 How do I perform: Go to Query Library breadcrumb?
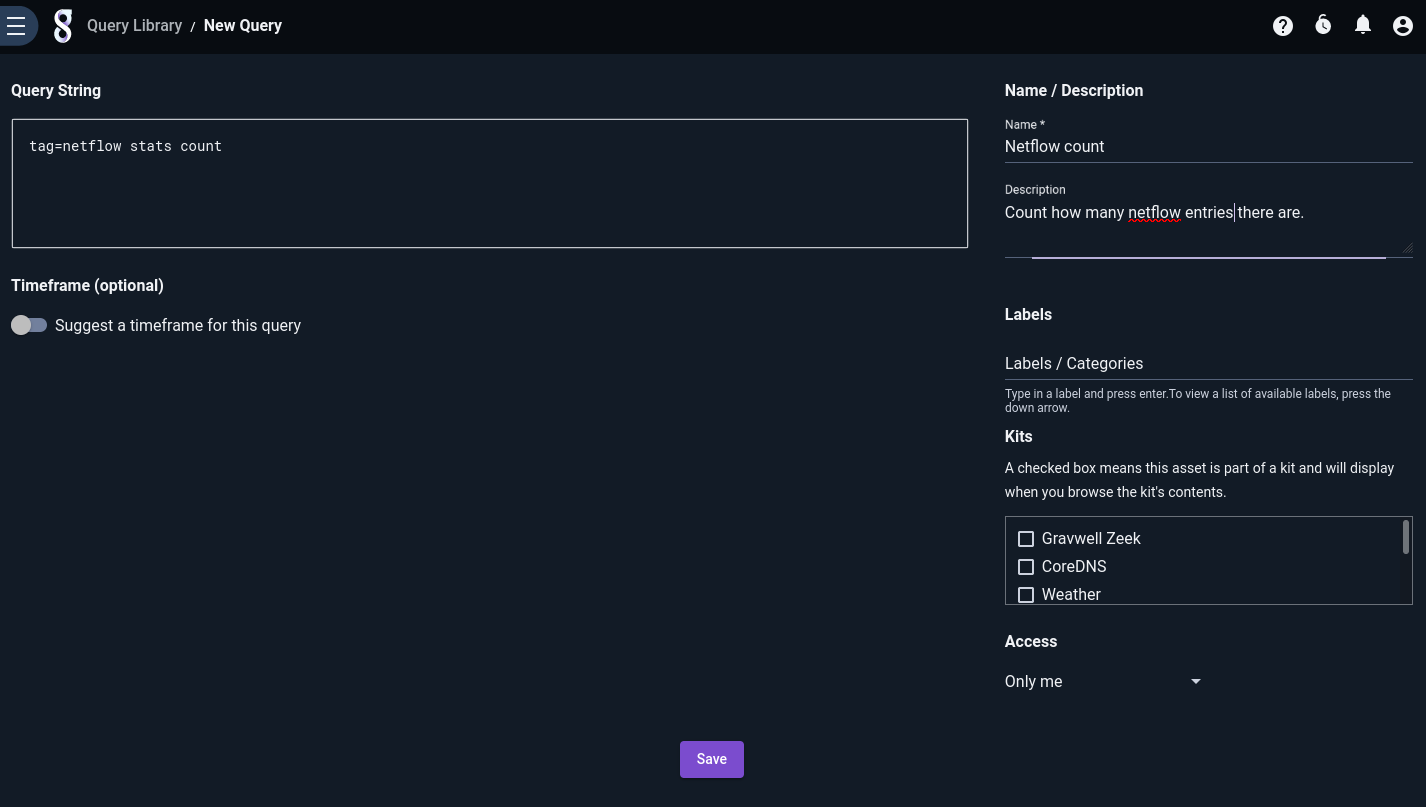(x=134, y=26)
